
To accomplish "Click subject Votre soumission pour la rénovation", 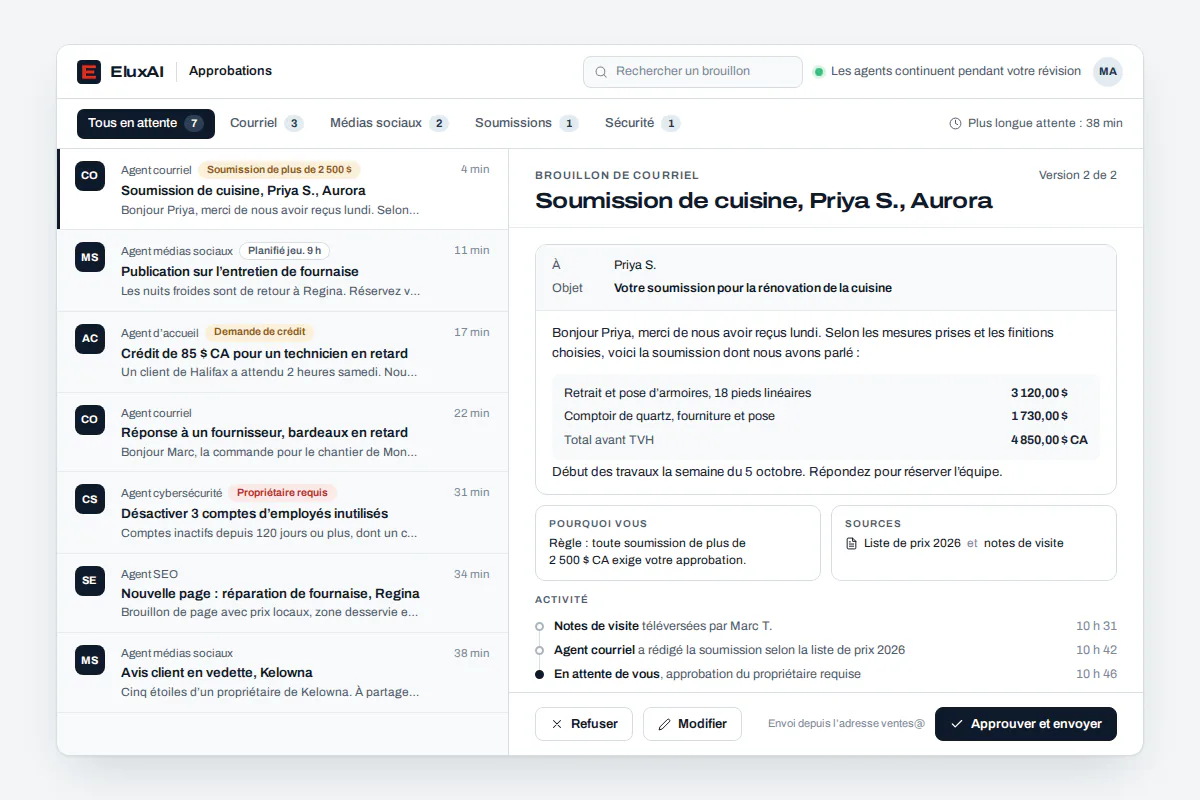I will 753,288.
